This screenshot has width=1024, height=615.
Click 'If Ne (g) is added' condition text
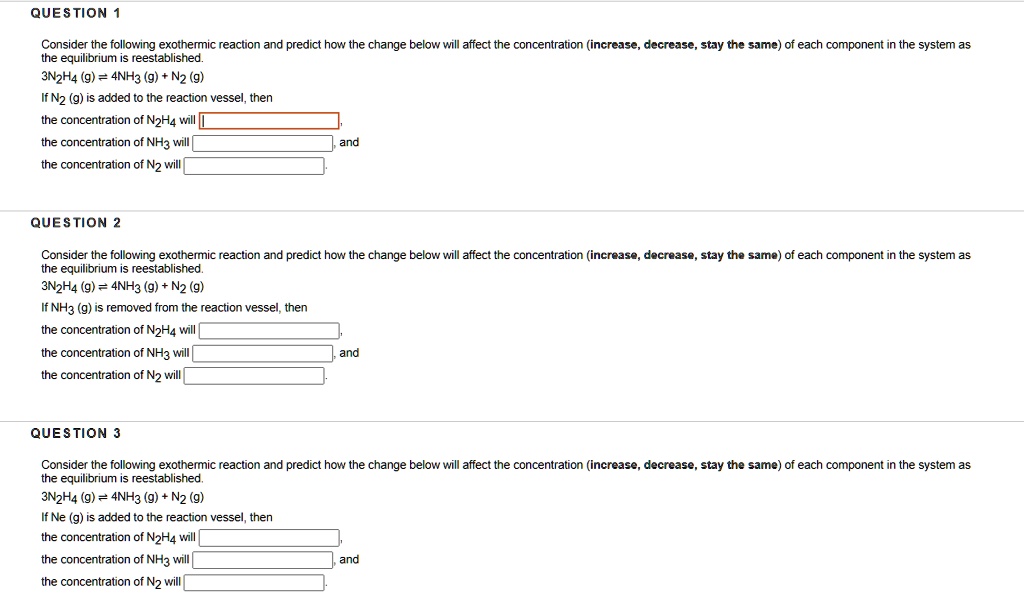pos(157,517)
